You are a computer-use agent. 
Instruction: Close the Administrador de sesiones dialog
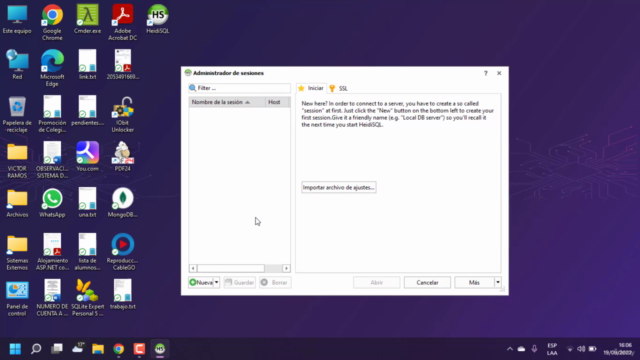[499, 73]
